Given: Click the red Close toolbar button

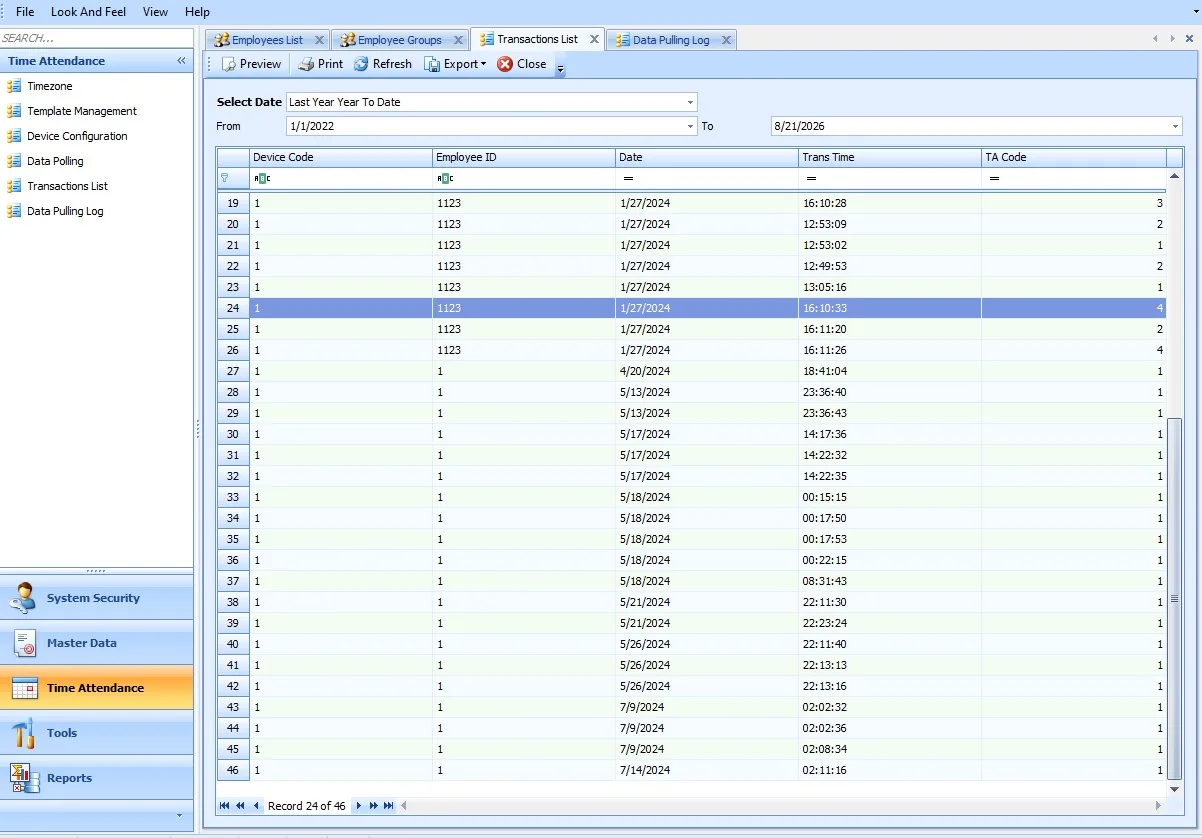Looking at the screenshot, I should click(x=522, y=64).
